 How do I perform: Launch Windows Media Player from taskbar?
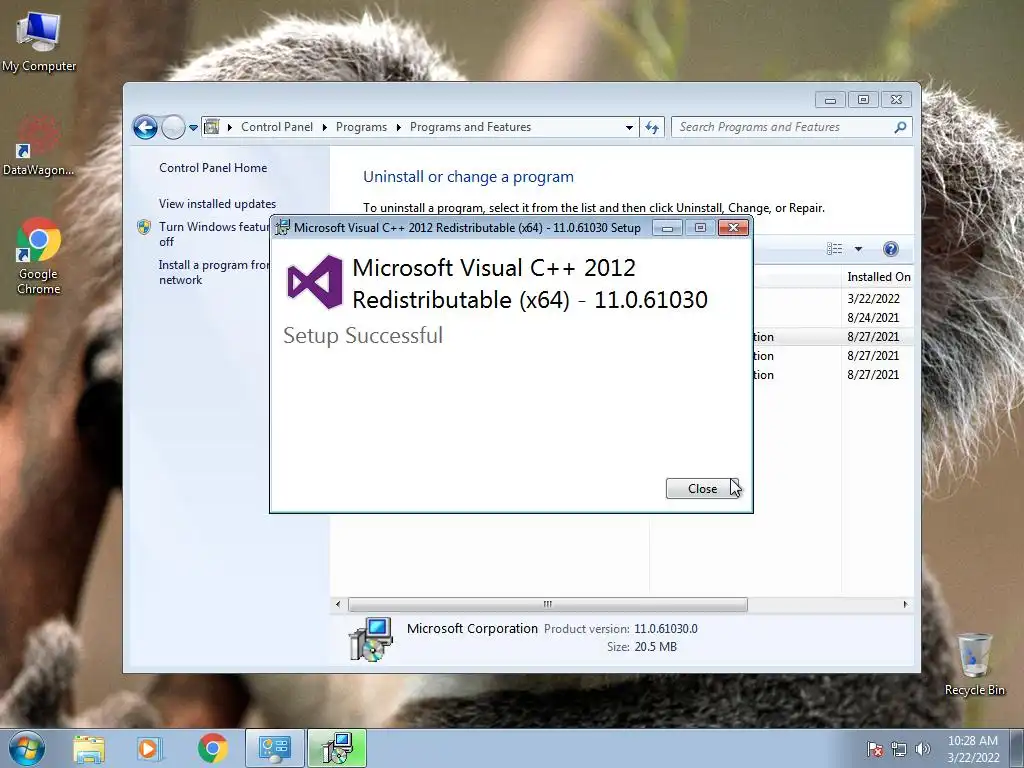click(x=149, y=749)
